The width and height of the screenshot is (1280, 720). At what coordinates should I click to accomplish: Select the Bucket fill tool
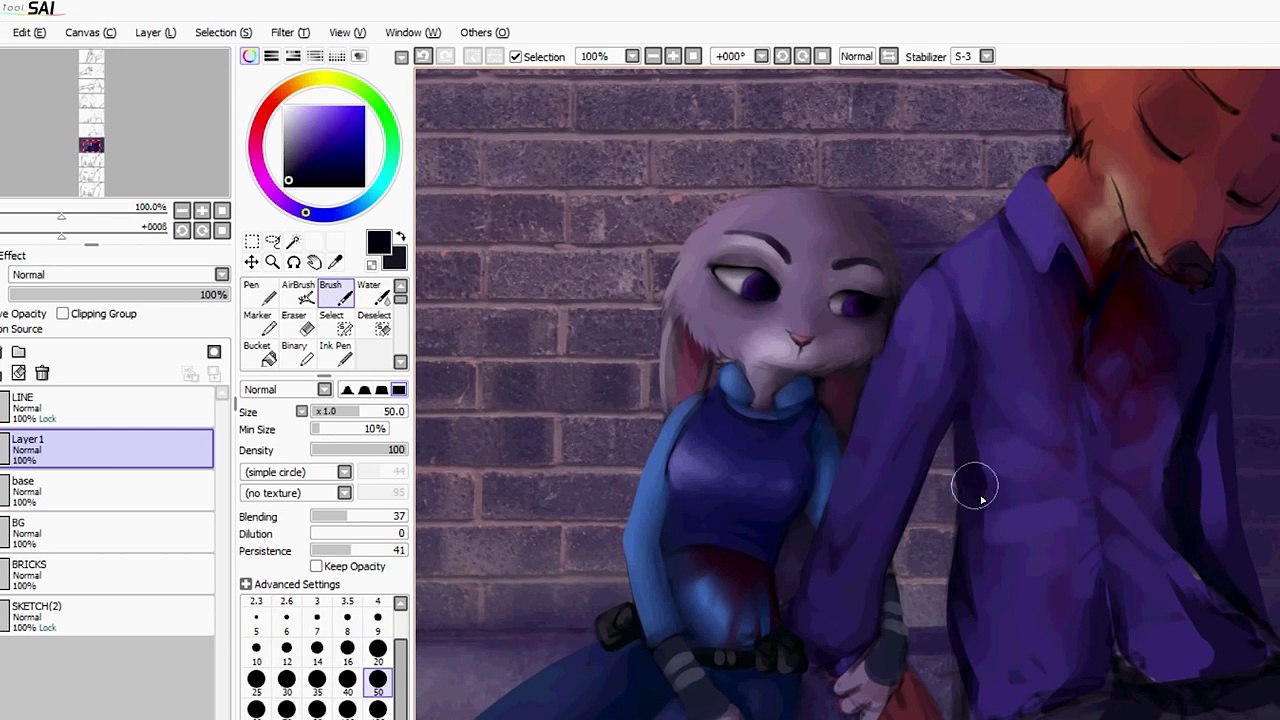(258, 353)
